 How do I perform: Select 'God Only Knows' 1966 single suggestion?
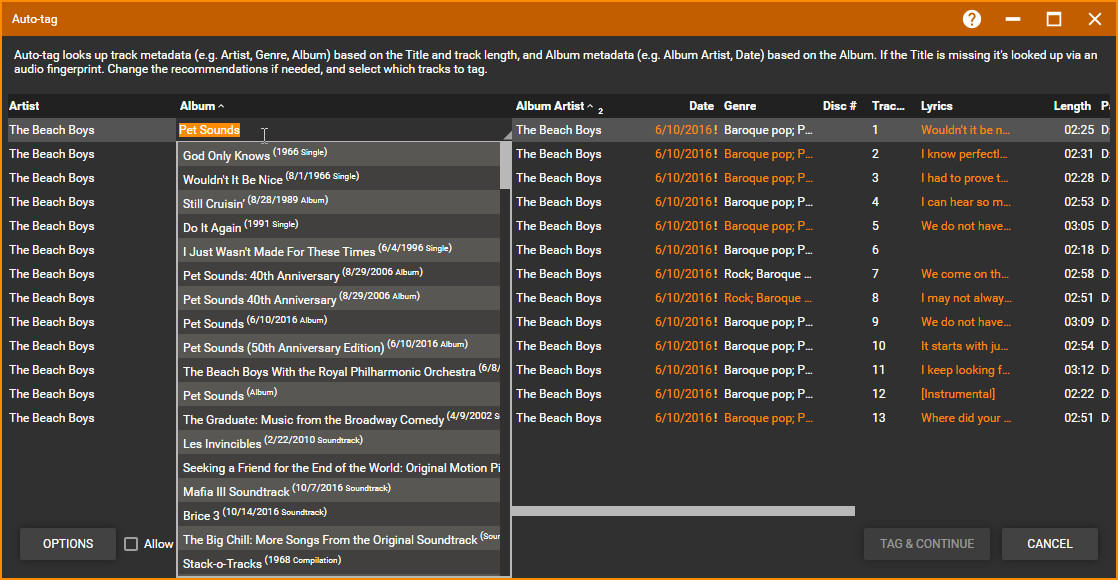(227, 156)
